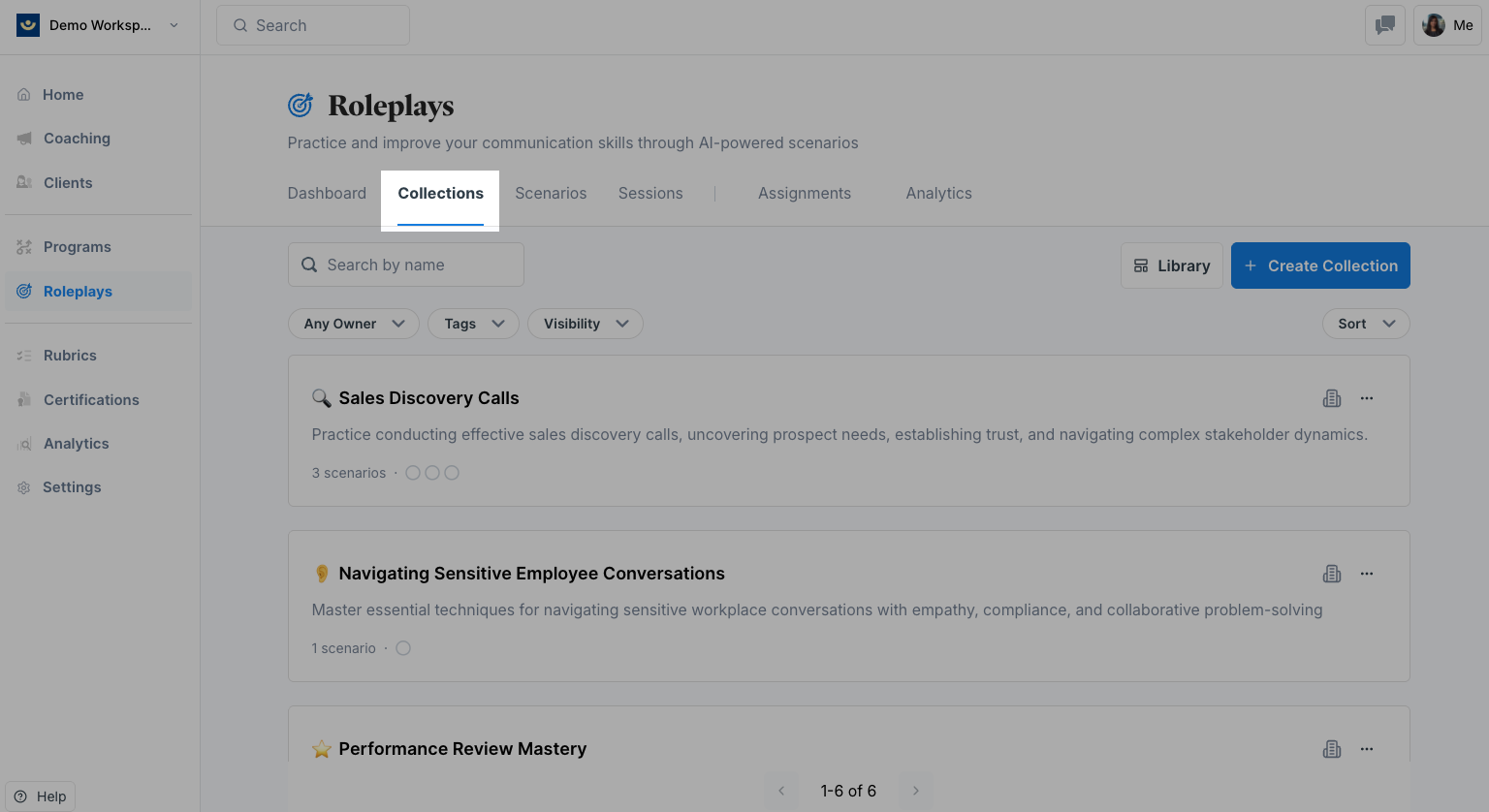The height and width of the screenshot is (812, 1489).
Task: Click "3 scenarios" text
Action: (x=349, y=473)
